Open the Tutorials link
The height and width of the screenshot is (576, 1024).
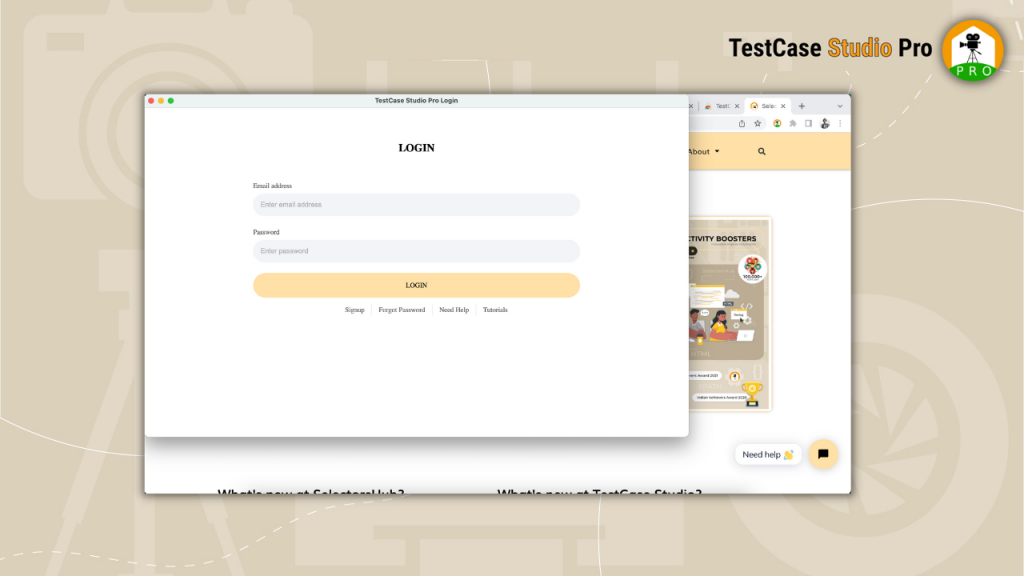click(x=495, y=310)
